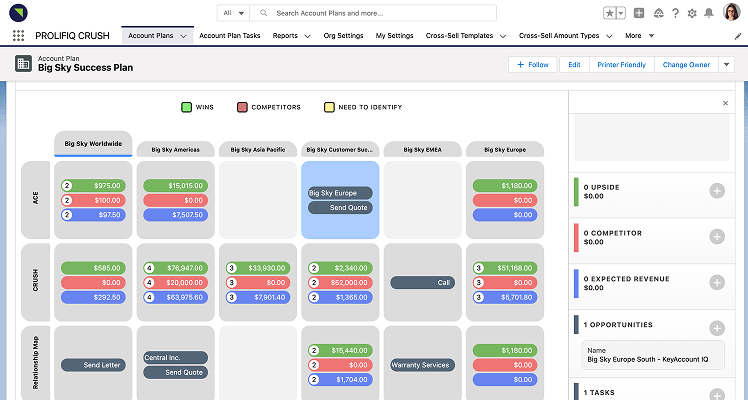748x400 pixels.
Task: Click the yellow Need to Identify swatch
Action: [x=329, y=107]
